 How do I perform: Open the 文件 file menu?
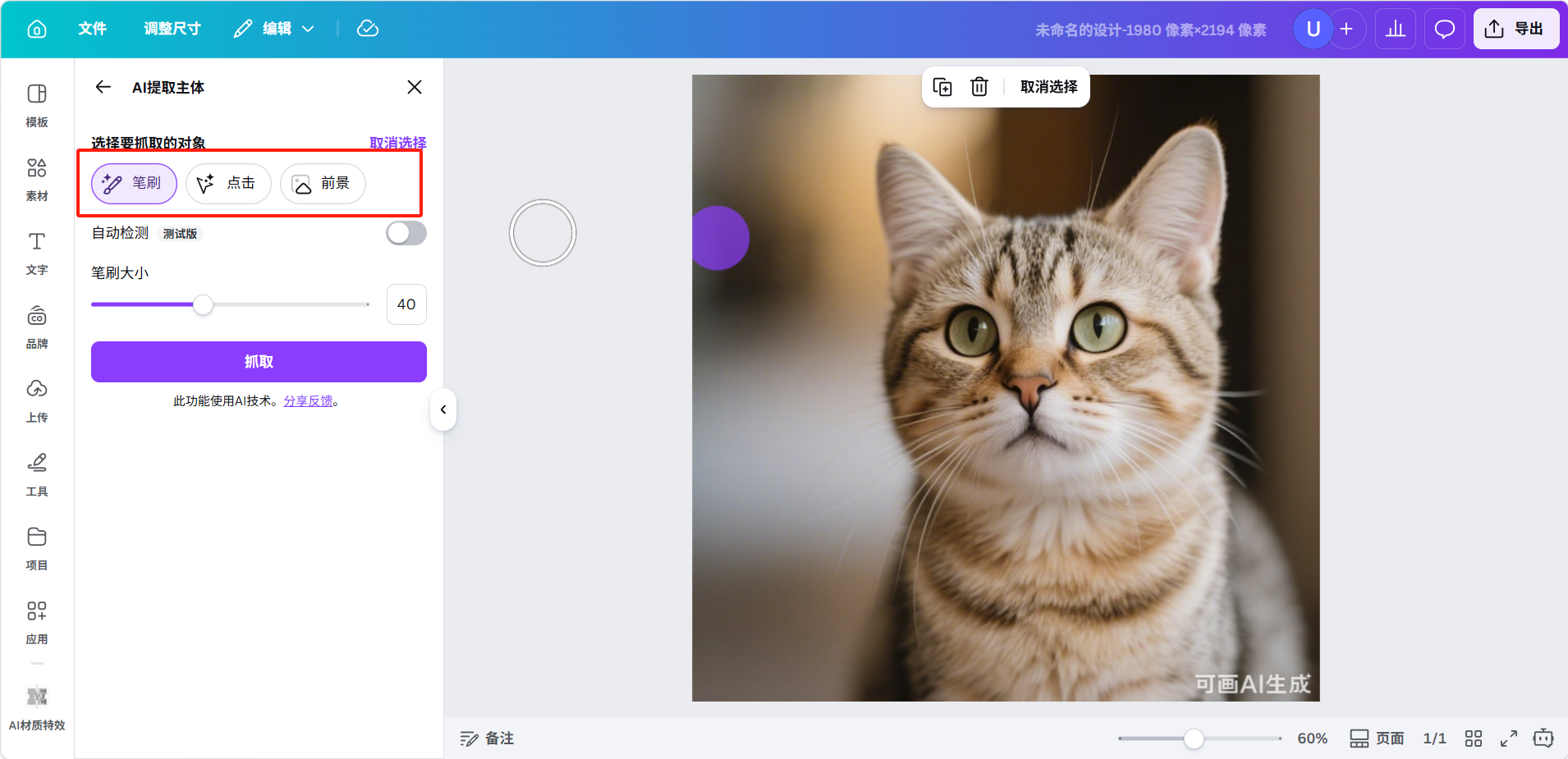(92, 29)
